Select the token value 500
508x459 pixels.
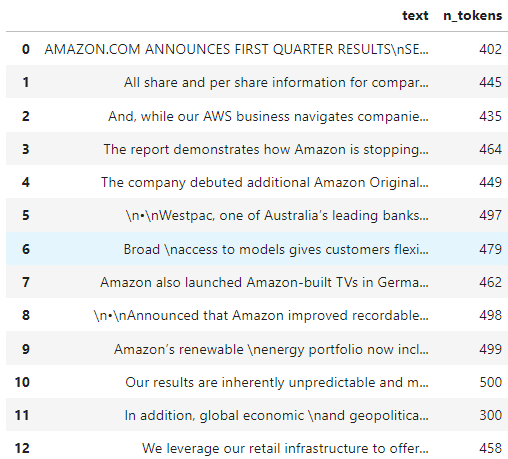coord(490,382)
